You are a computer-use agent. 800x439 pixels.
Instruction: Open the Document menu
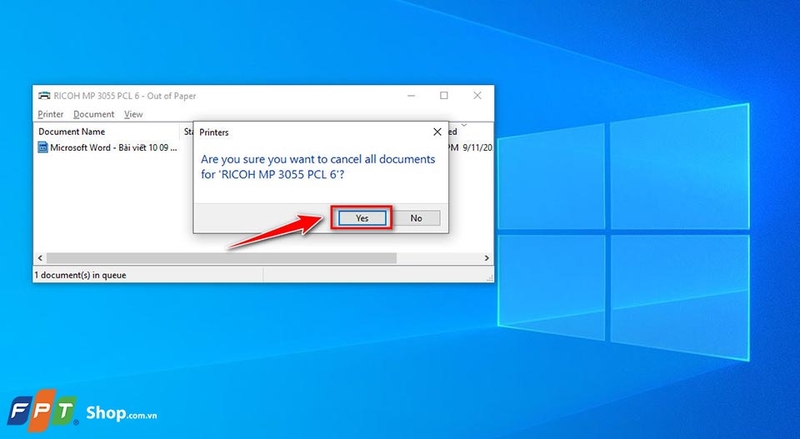coord(93,114)
